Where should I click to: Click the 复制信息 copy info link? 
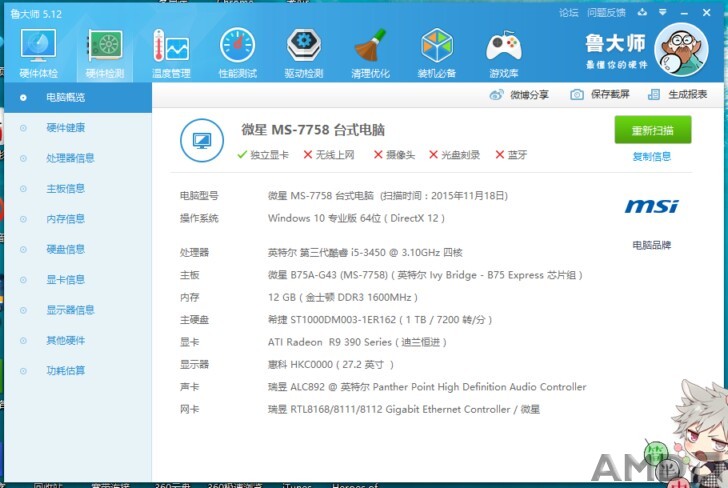pyautogui.click(x=651, y=157)
